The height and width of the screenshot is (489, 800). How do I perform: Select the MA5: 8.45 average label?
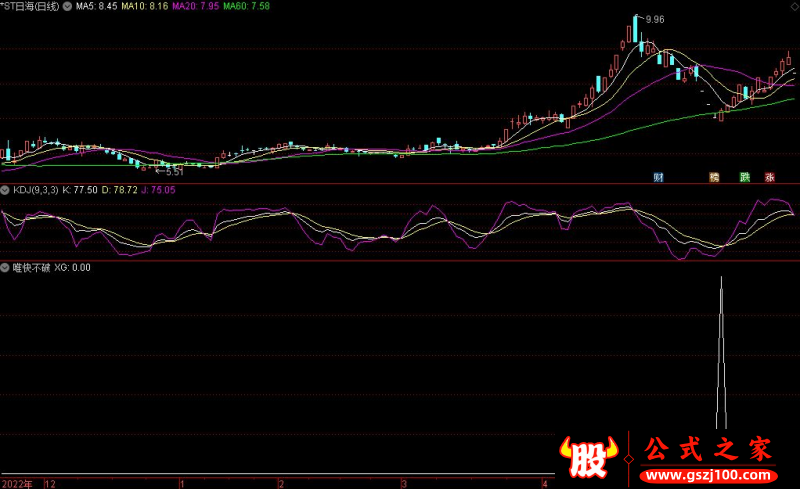[97, 6]
